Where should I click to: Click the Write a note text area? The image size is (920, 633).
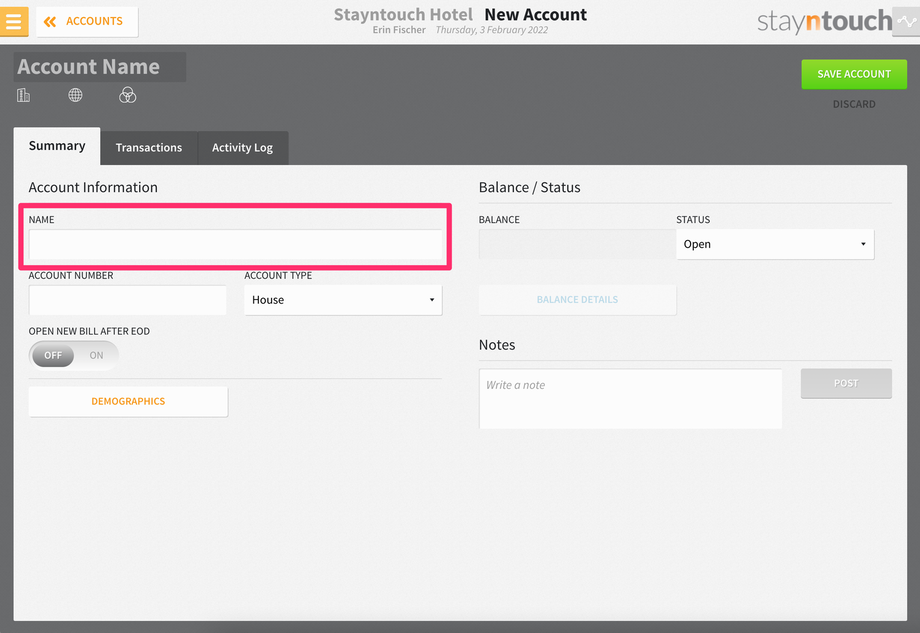tap(630, 399)
